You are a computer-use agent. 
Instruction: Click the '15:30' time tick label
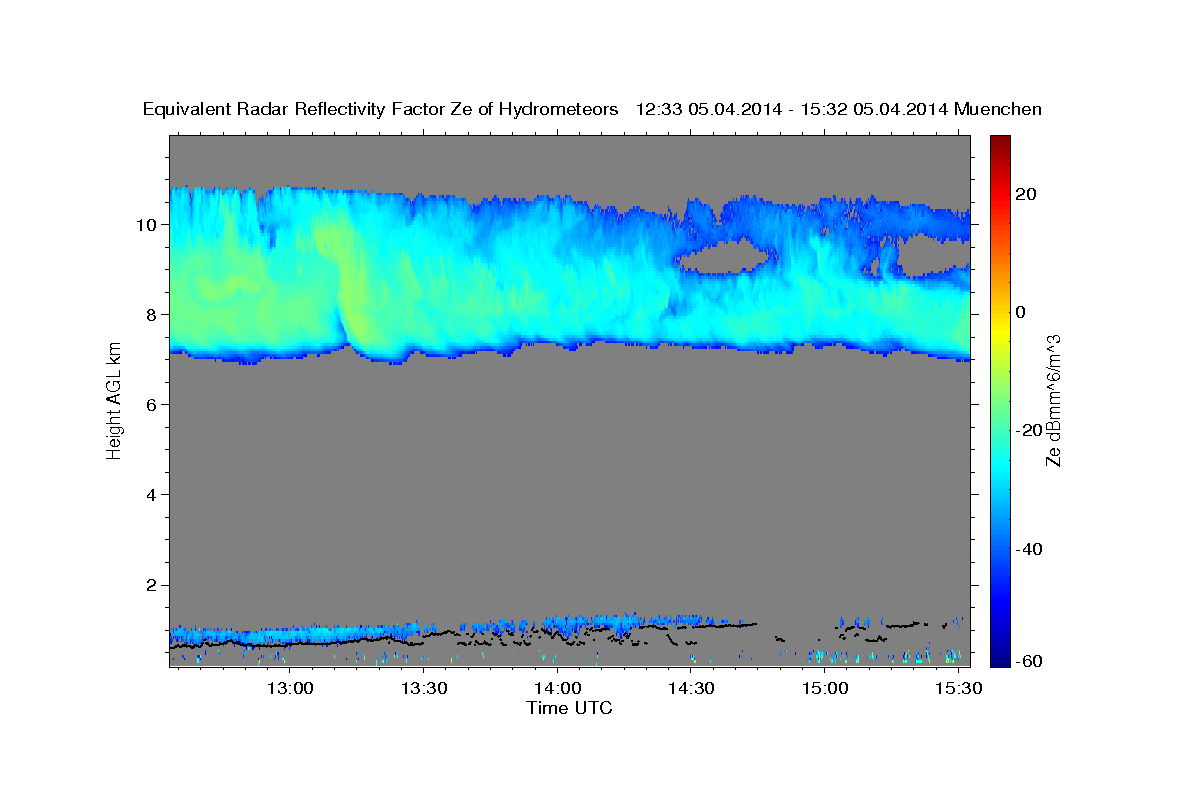(958, 689)
